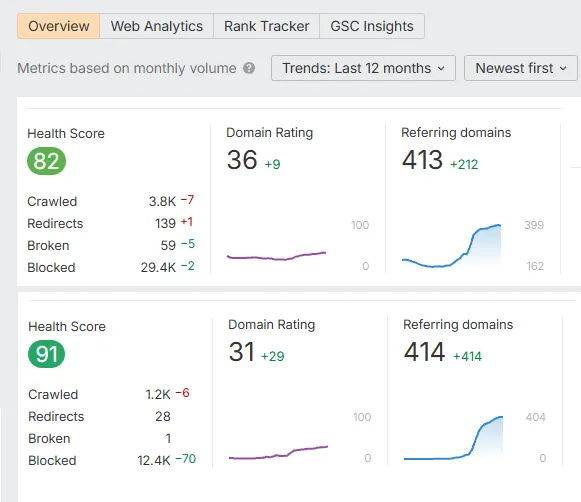Click the -70 Blocked change value

[186, 459]
